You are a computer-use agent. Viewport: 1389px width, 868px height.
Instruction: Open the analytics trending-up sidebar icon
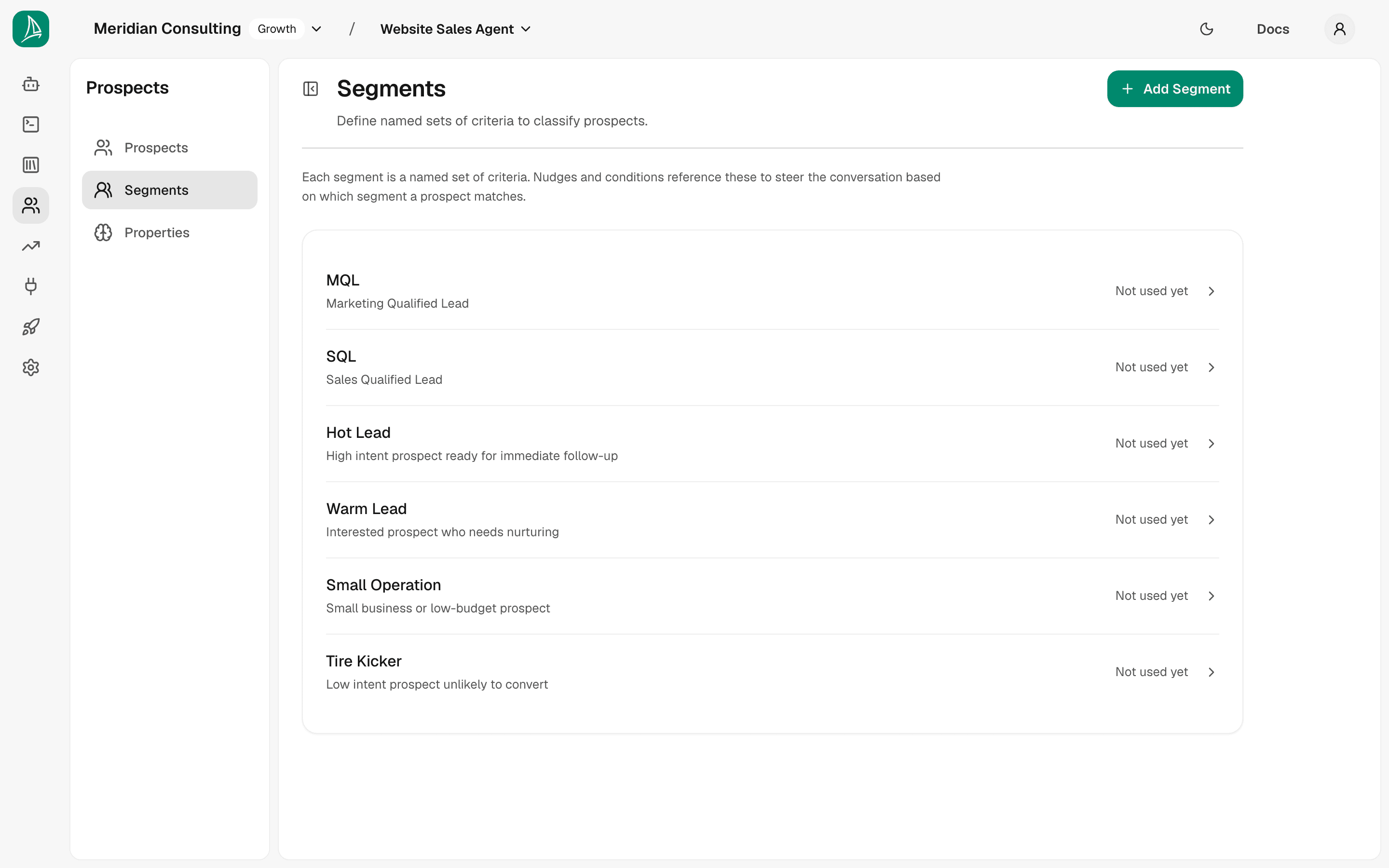point(31,246)
